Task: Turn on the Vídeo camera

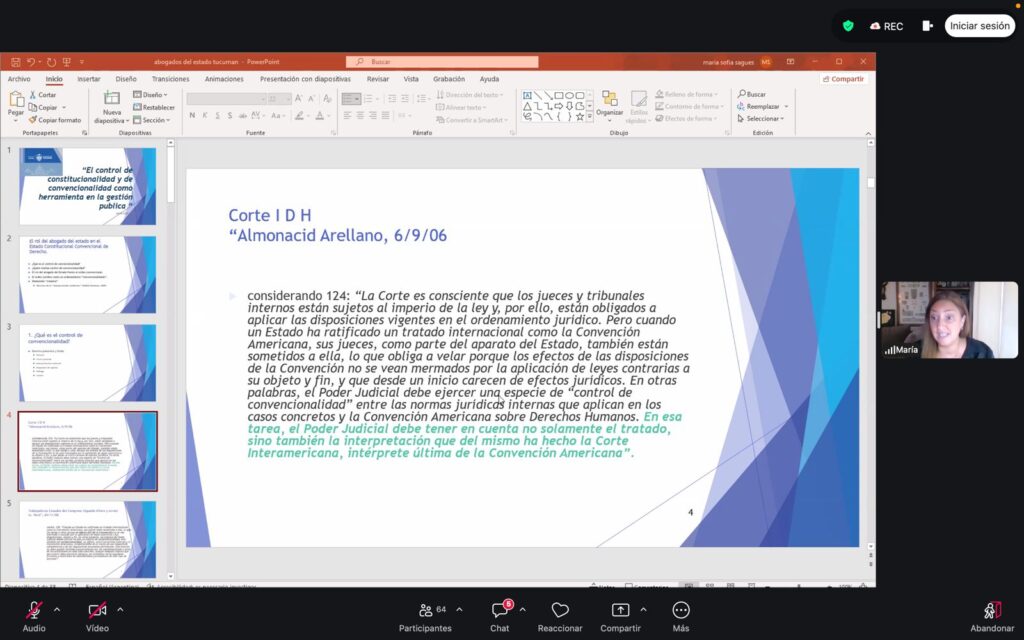Action: click(97, 610)
